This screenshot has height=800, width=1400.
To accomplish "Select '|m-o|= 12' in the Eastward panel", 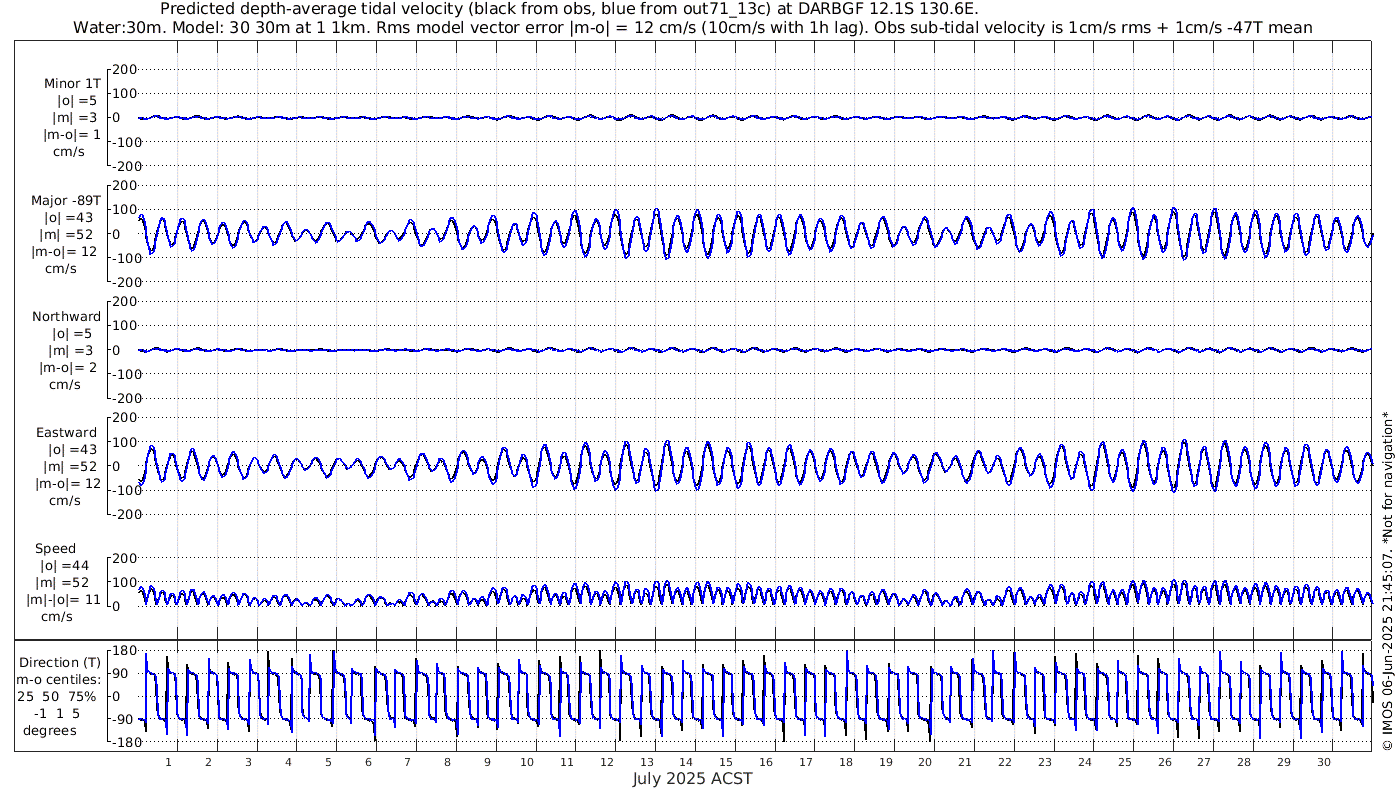I will 69,483.
